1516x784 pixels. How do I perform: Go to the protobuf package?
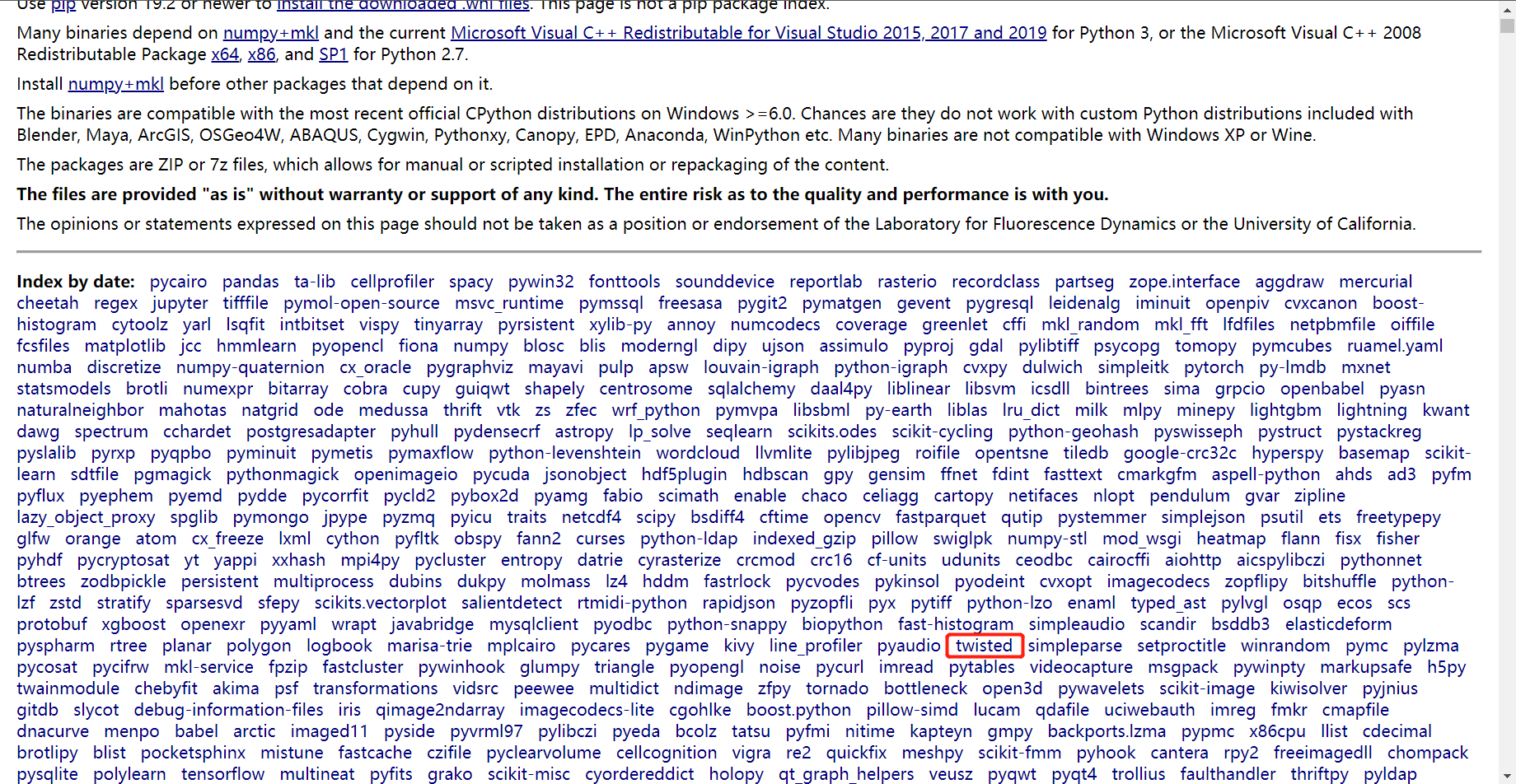pos(52,624)
